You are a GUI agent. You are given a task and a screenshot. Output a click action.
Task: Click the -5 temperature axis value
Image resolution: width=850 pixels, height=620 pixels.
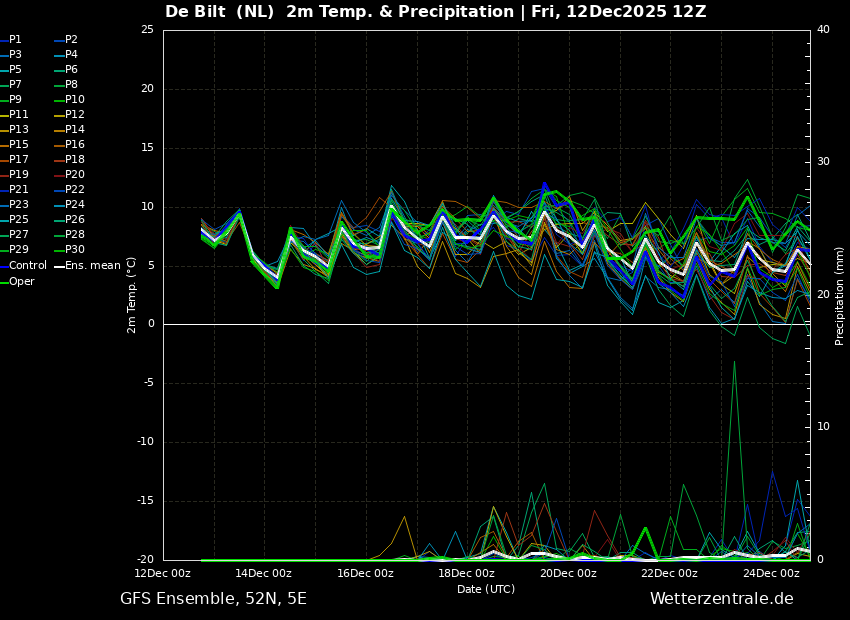149,383
